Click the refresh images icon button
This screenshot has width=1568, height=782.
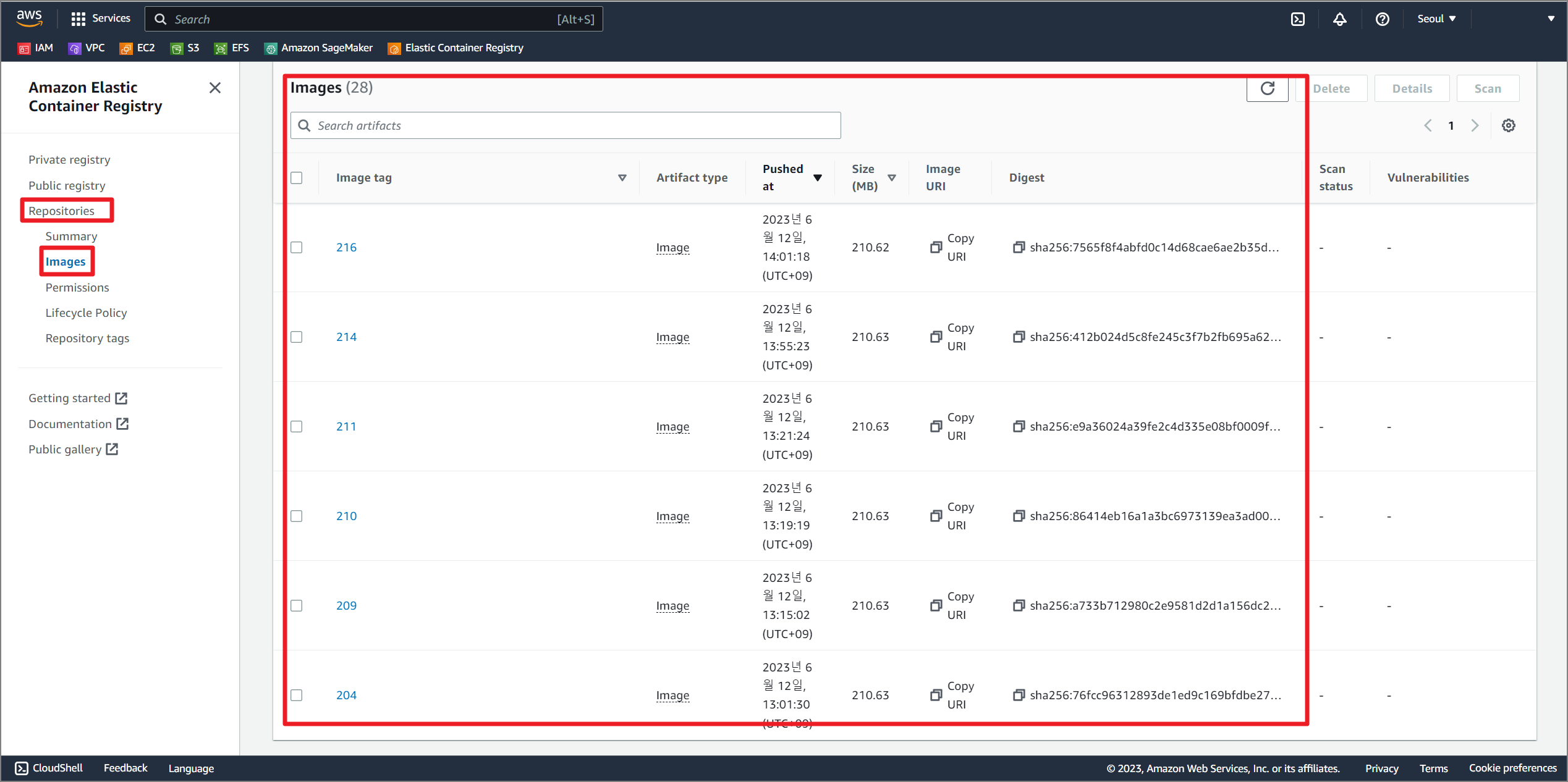(1267, 89)
